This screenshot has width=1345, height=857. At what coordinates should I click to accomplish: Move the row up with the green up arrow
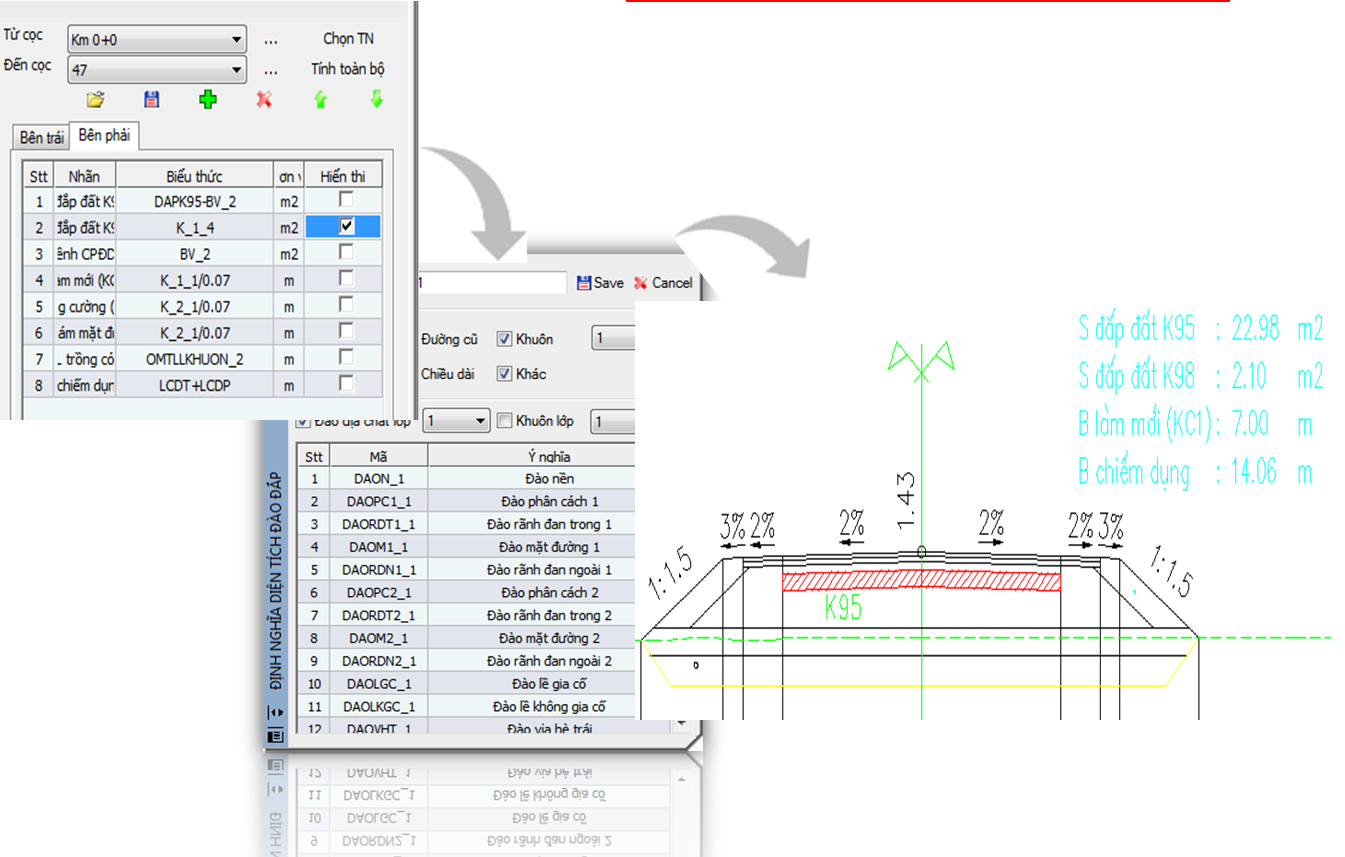coord(320,100)
